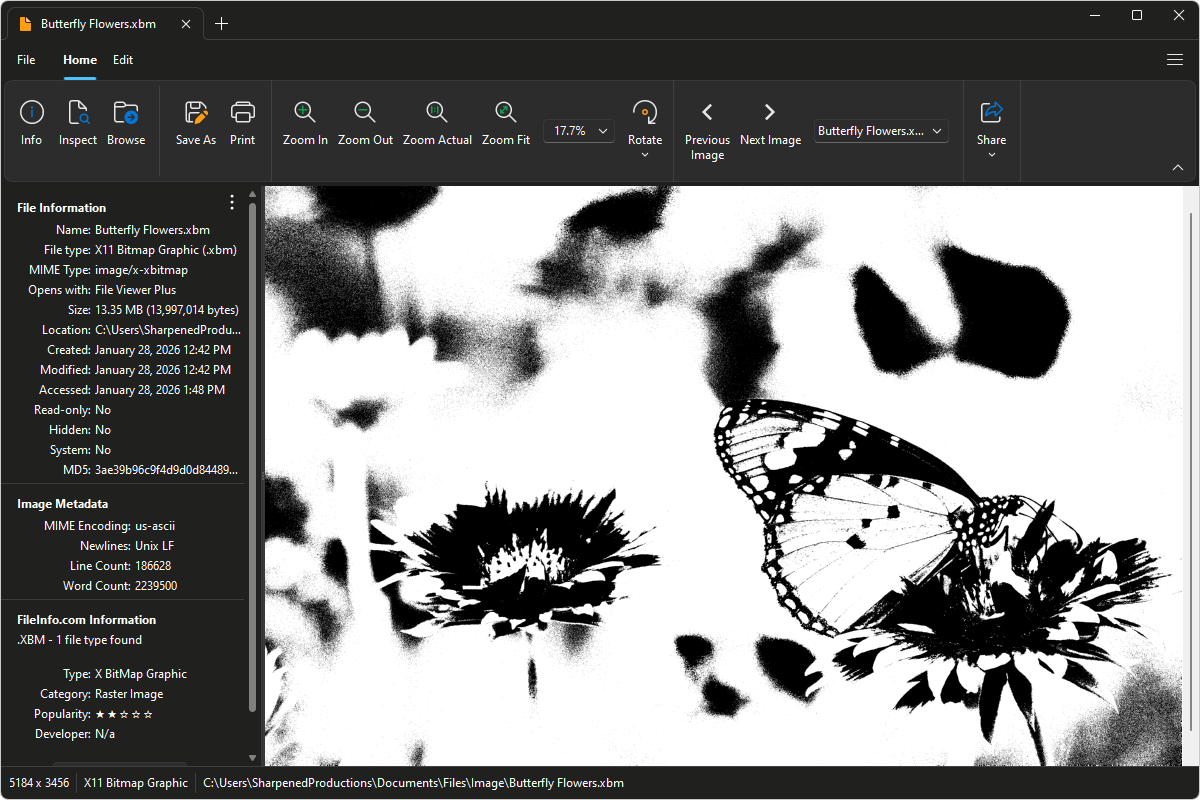This screenshot has width=1200, height=800.
Task: Select the Inspect tool
Action: coord(77,122)
